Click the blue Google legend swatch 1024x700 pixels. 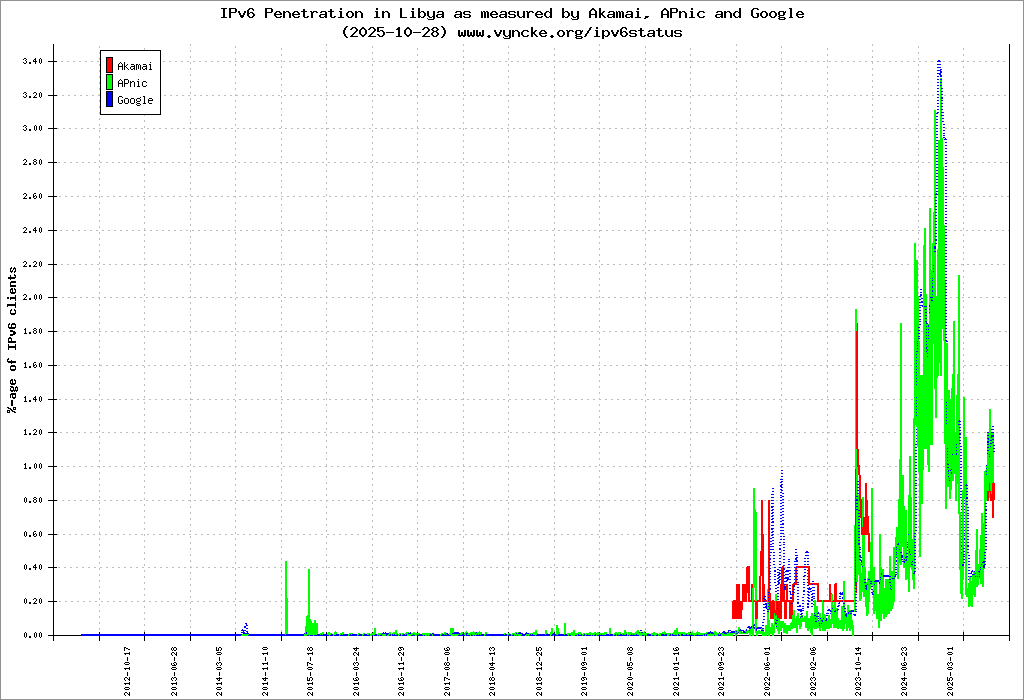click(109, 100)
